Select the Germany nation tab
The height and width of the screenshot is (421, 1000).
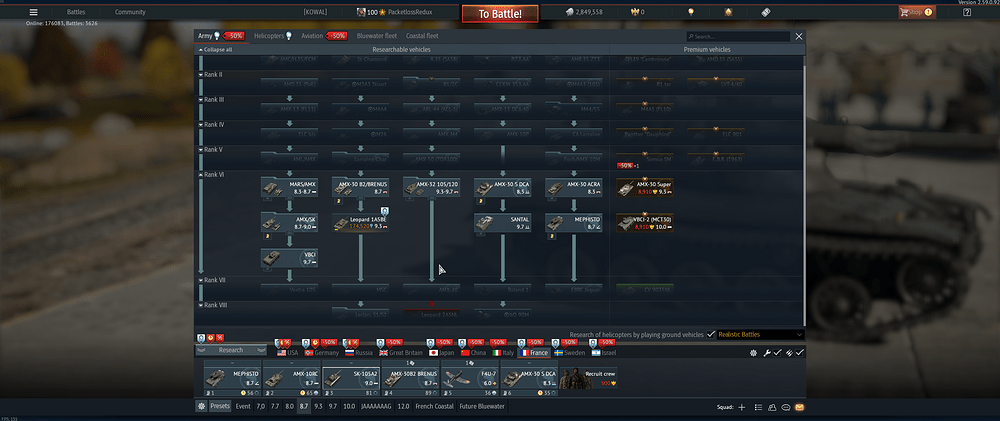[x=321, y=352]
